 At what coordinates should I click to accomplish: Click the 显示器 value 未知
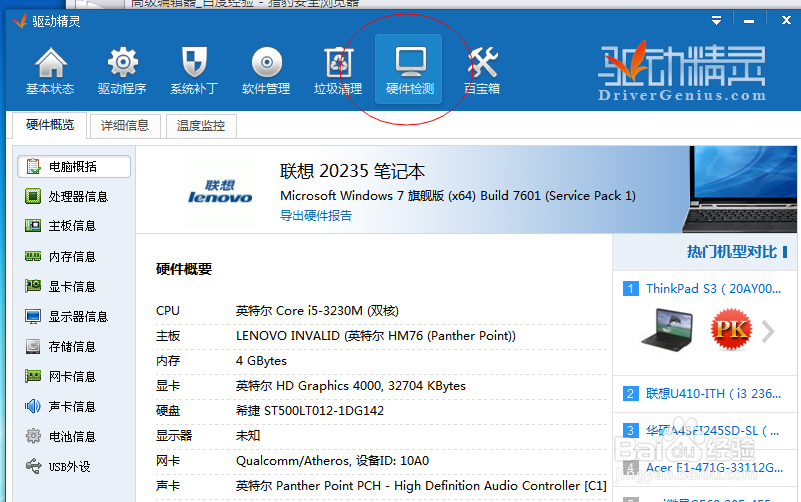click(x=248, y=436)
